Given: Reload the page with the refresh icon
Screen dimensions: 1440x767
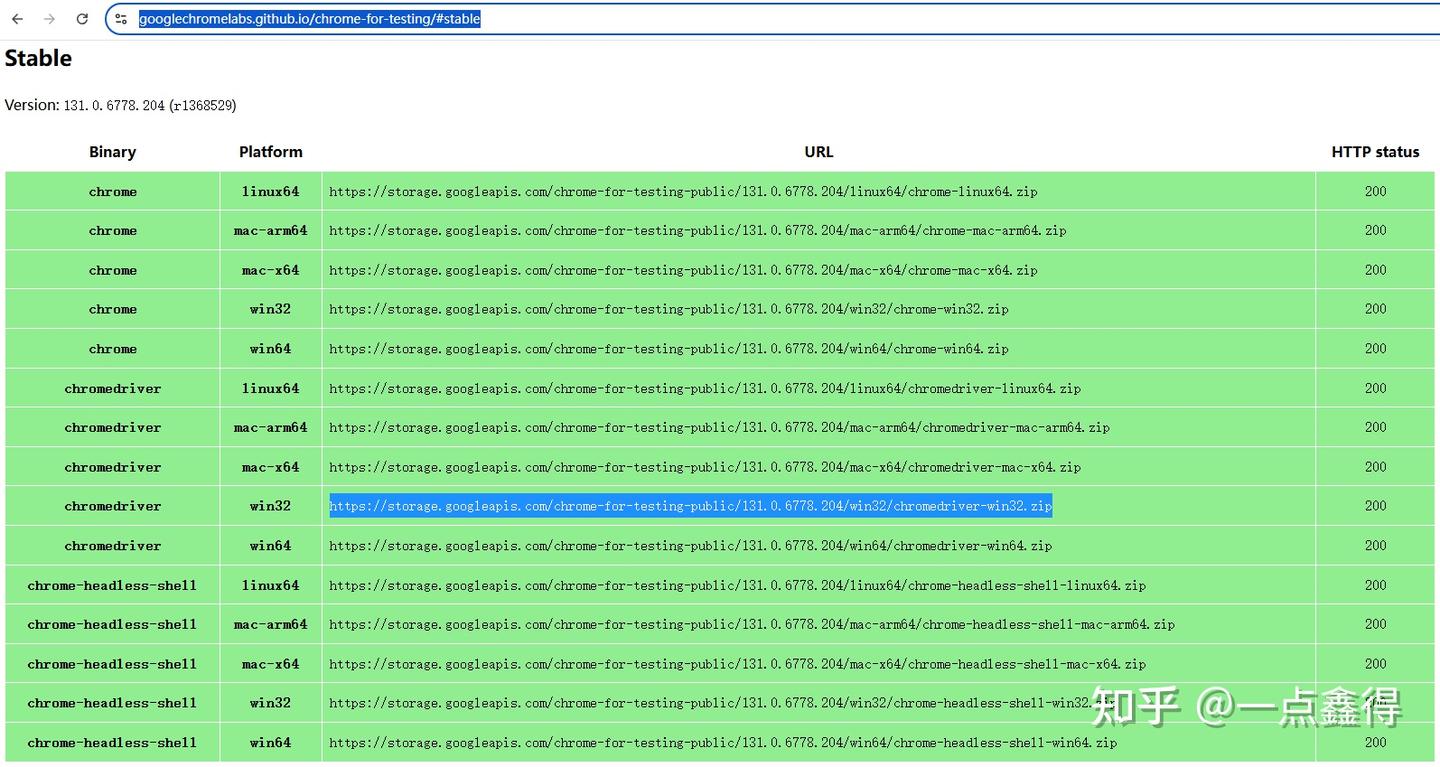Looking at the screenshot, I should [x=82, y=19].
